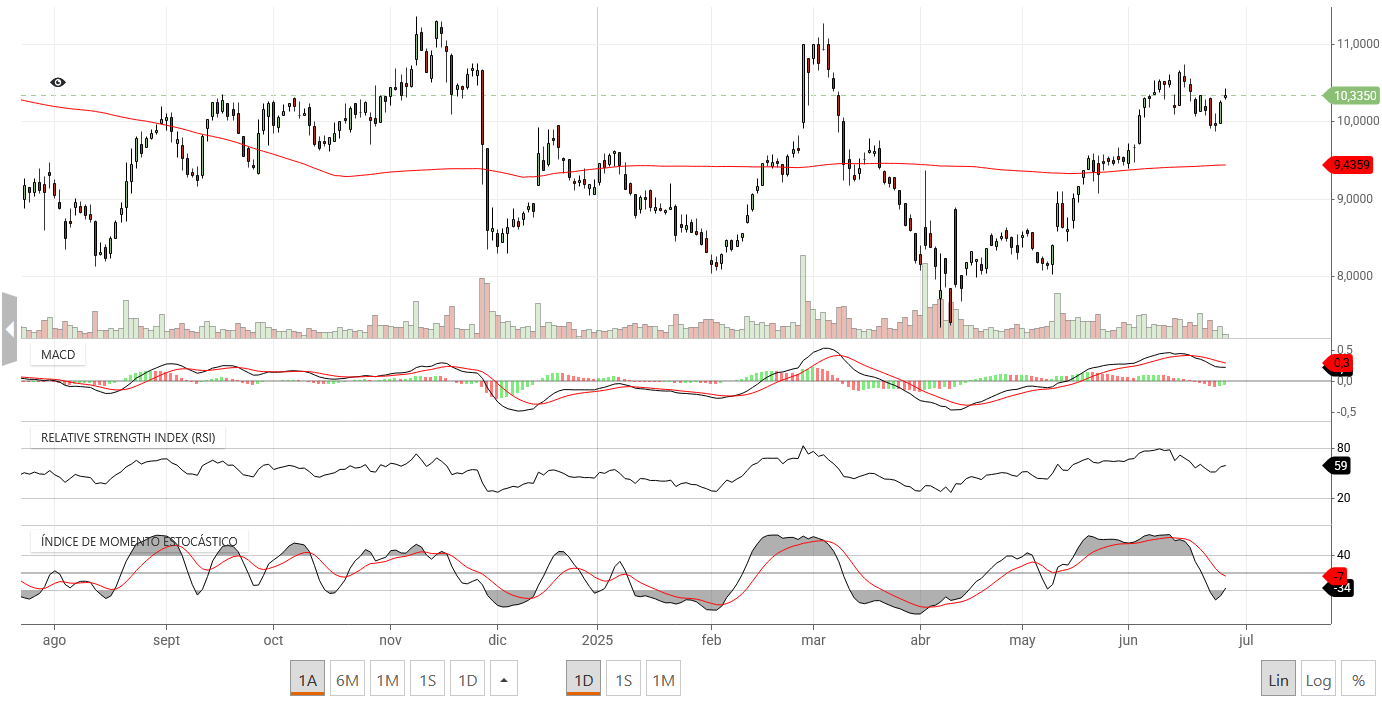Click the sept label on time axis

[168, 640]
